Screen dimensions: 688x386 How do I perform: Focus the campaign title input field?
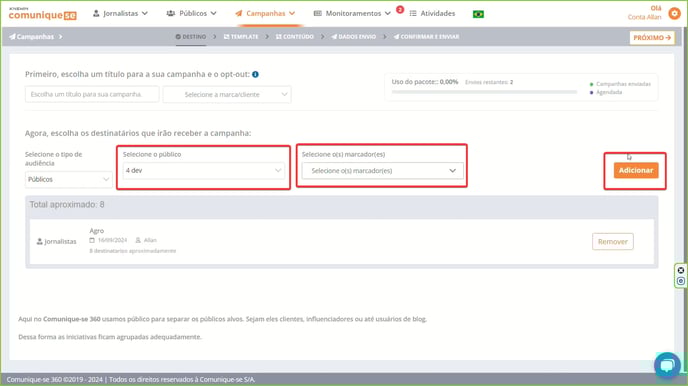pos(92,94)
